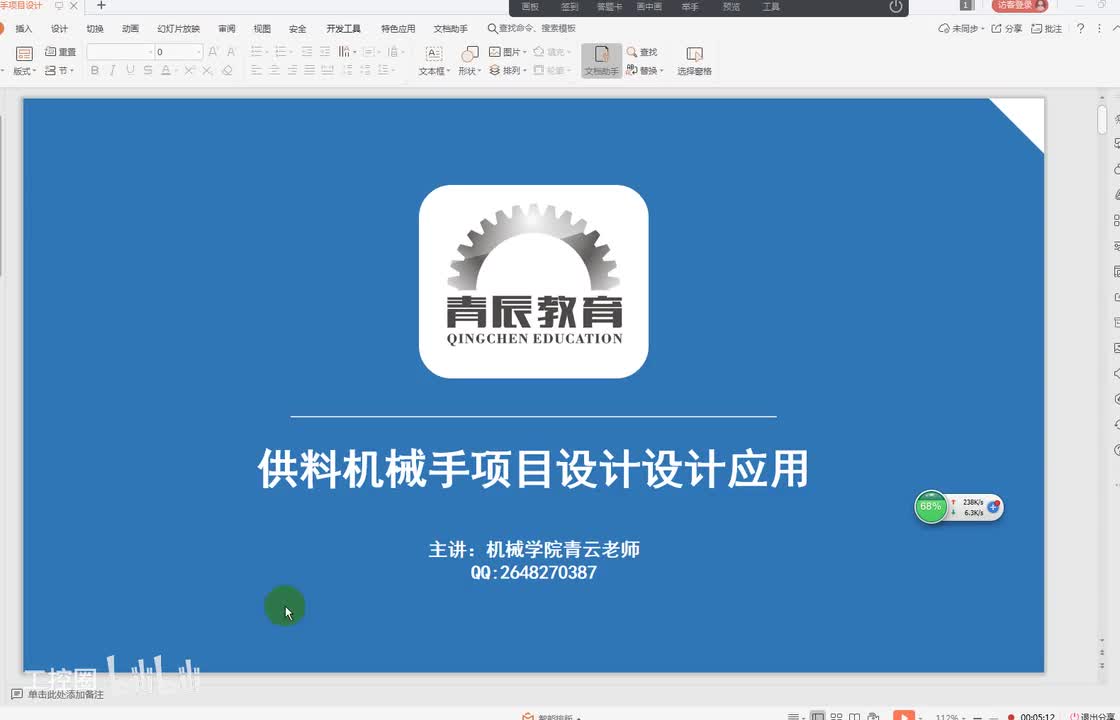Click the 68% memory accelerator ball
Viewport: 1120px width, 720px height.
coord(931,506)
